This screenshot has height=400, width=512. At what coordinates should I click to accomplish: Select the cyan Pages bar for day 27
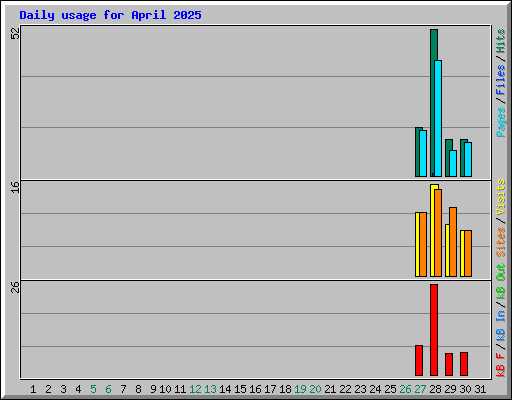423,153
